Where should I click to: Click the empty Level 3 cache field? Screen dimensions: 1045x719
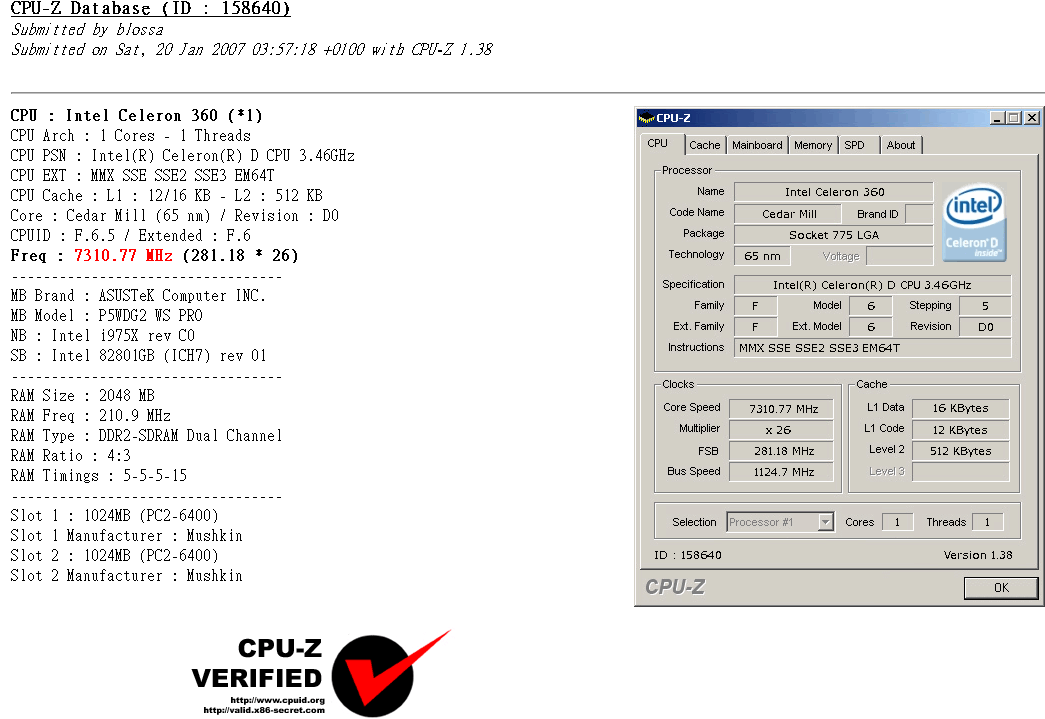coord(960,472)
